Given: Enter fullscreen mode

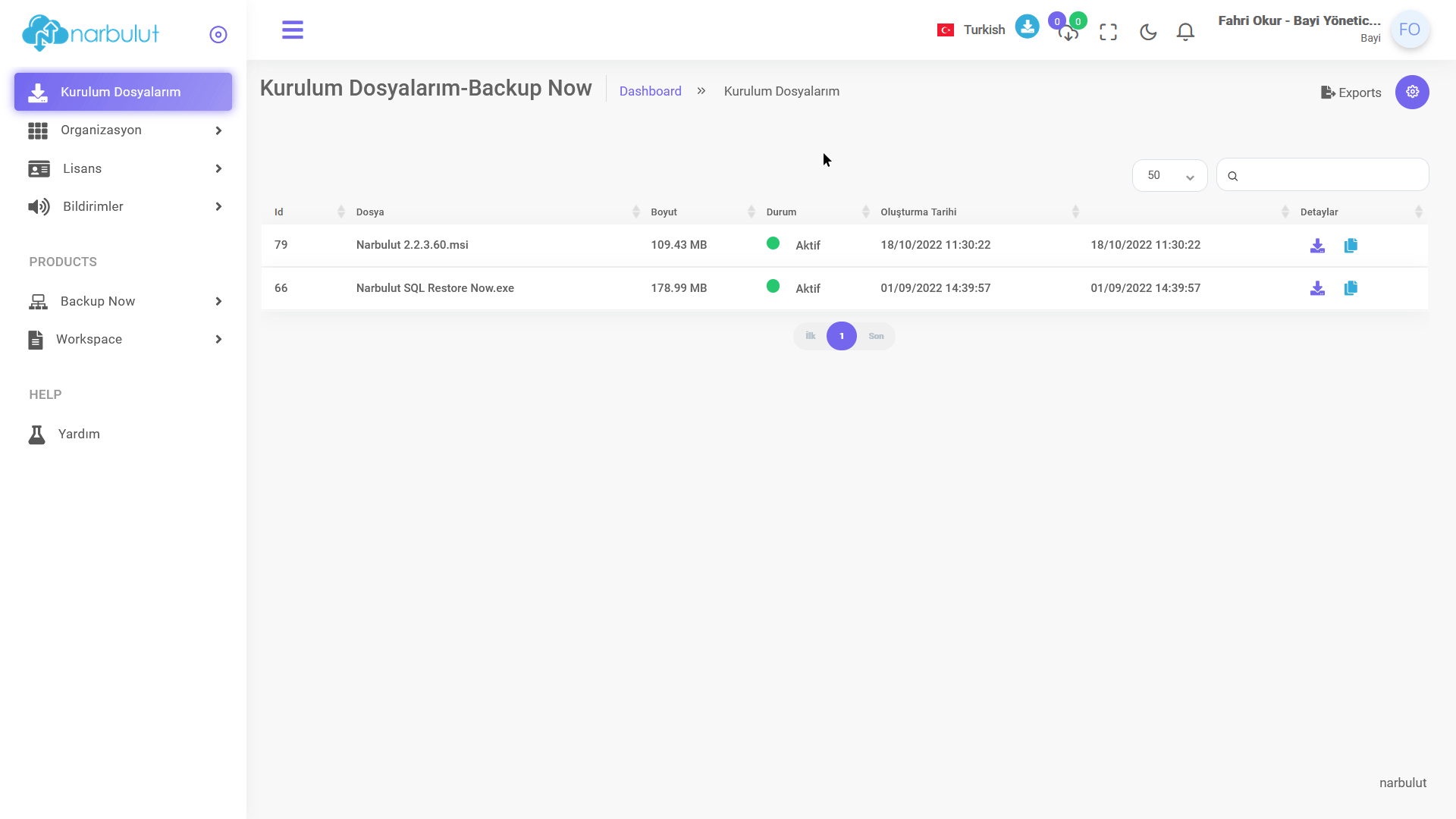Looking at the screenshot, I should [1108, 32].
